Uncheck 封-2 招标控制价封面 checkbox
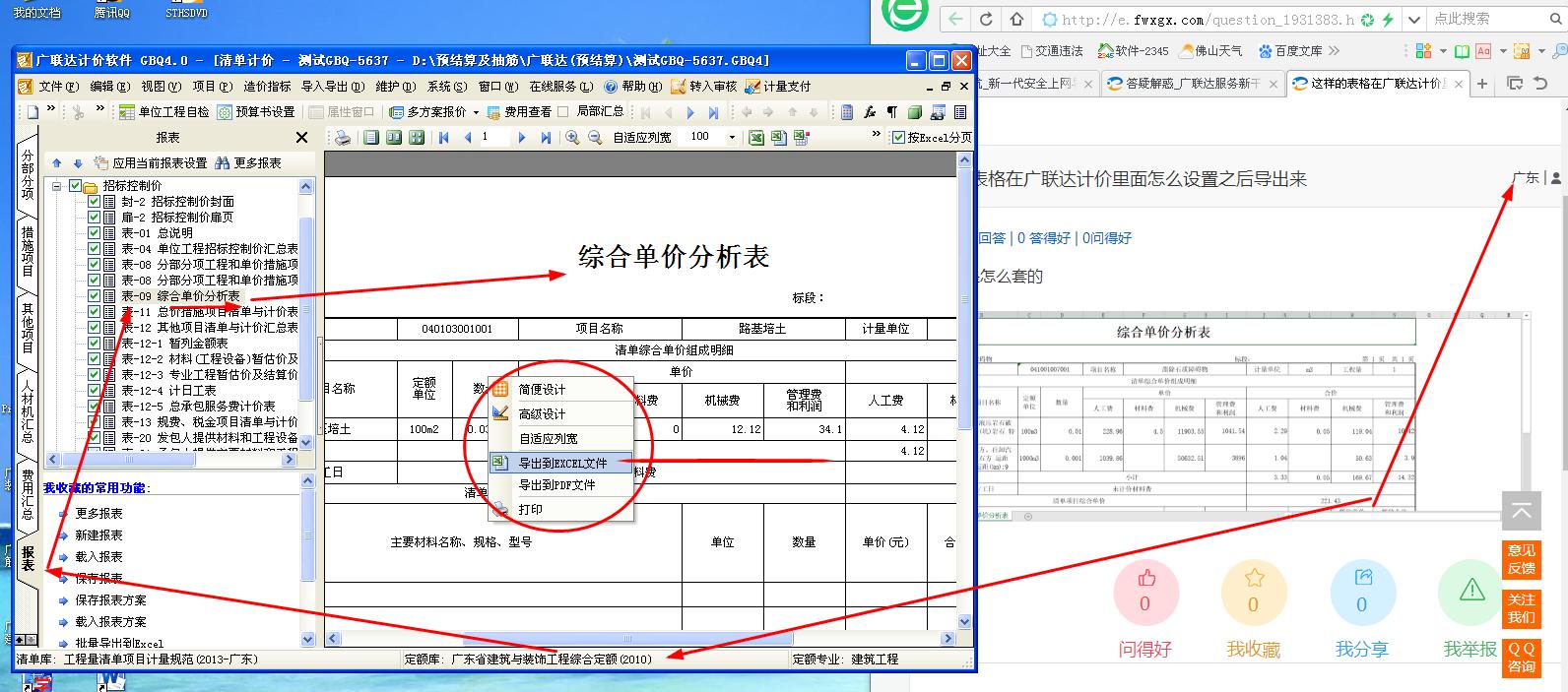 [95, 201]
